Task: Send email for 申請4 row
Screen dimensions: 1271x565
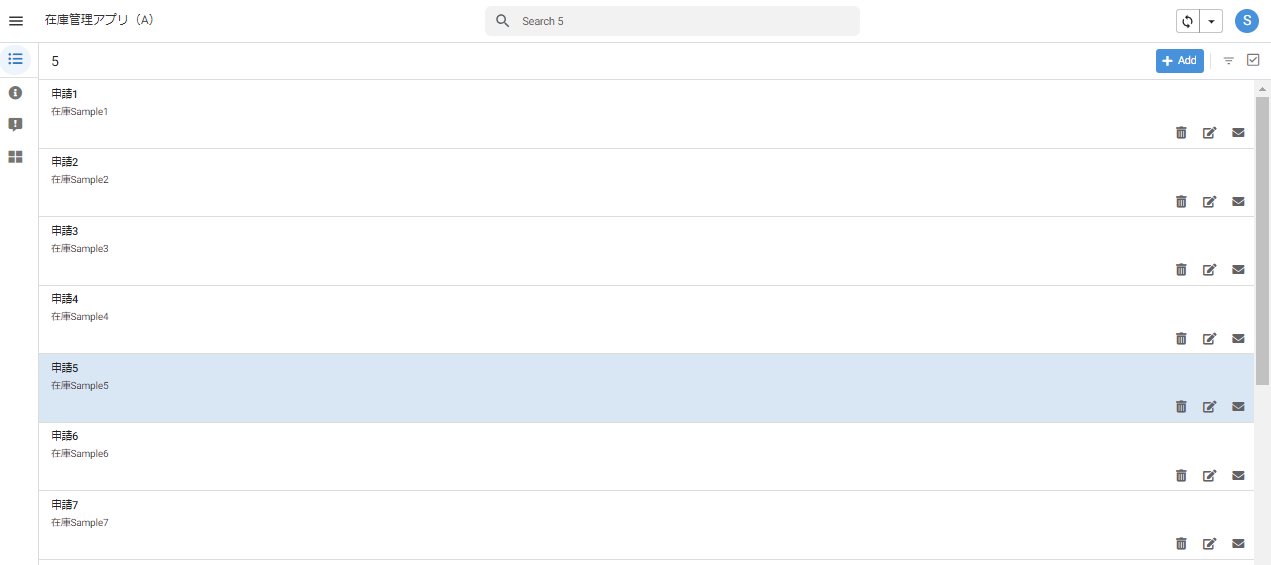Action: pyautogui.click(x=1238, y=339)
